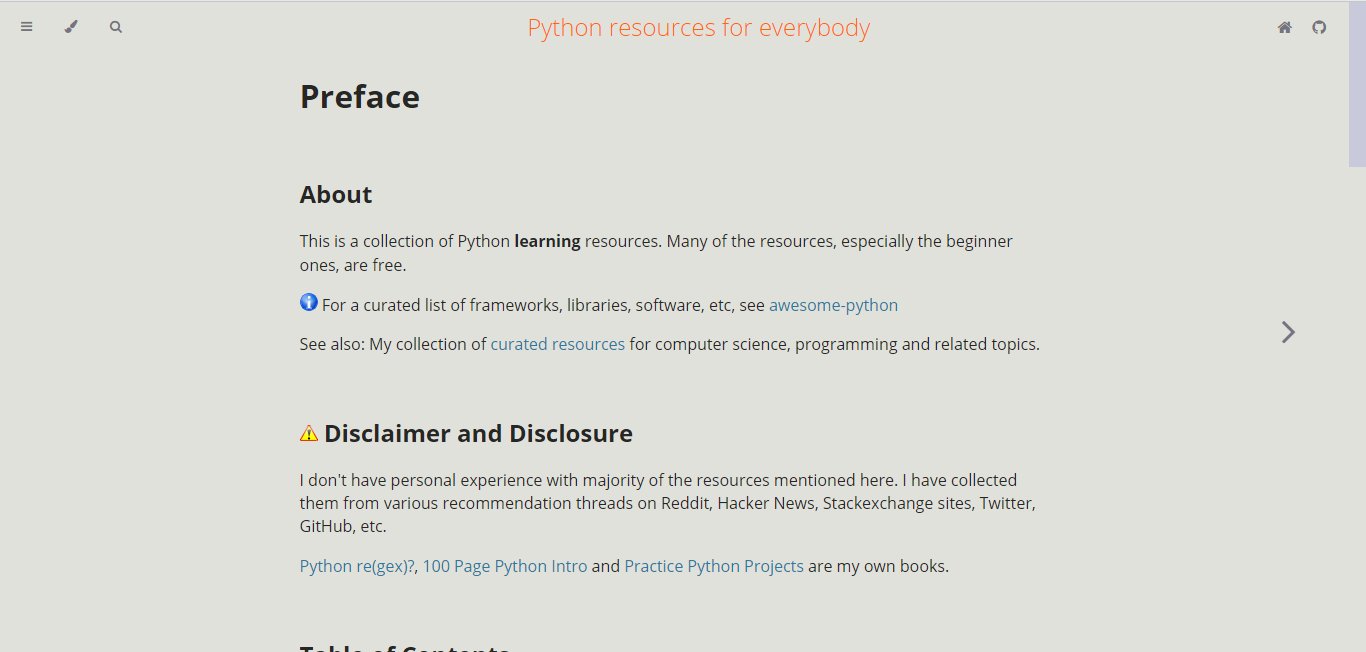Open the Practice Python Projects link

pyautogui.click(x=714, y=566)
